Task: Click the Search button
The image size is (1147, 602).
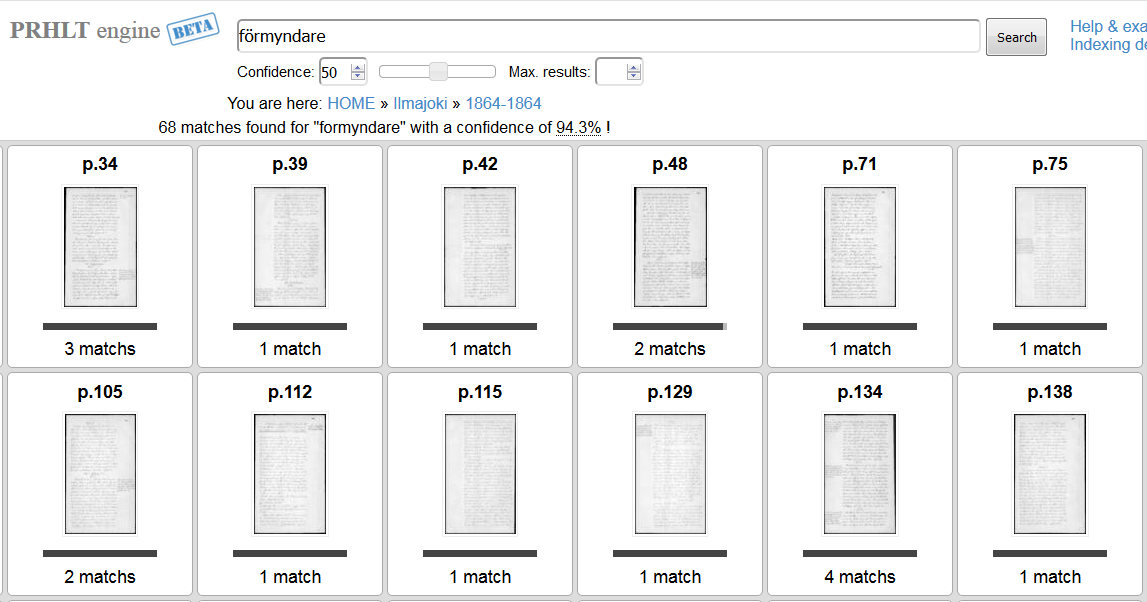Action: (x=1015, y=36)
